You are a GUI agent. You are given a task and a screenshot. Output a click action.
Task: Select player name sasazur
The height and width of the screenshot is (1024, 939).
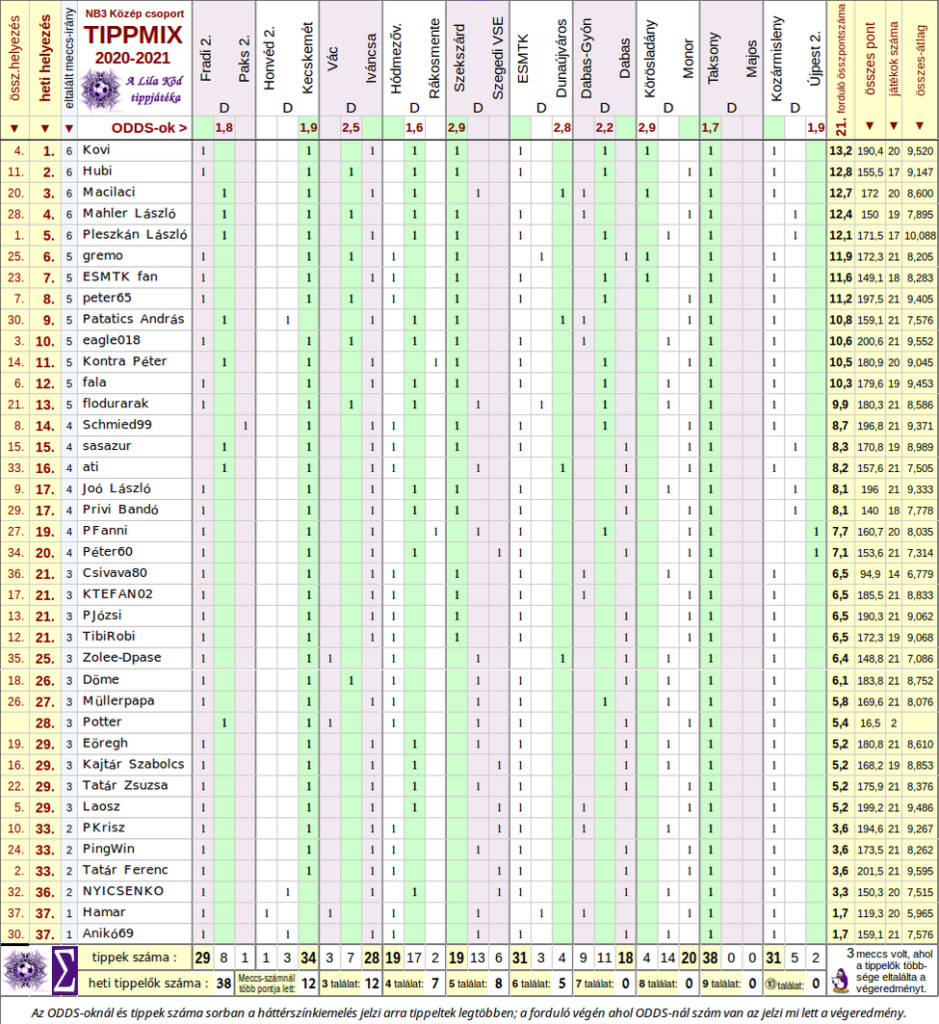[106, 446]
